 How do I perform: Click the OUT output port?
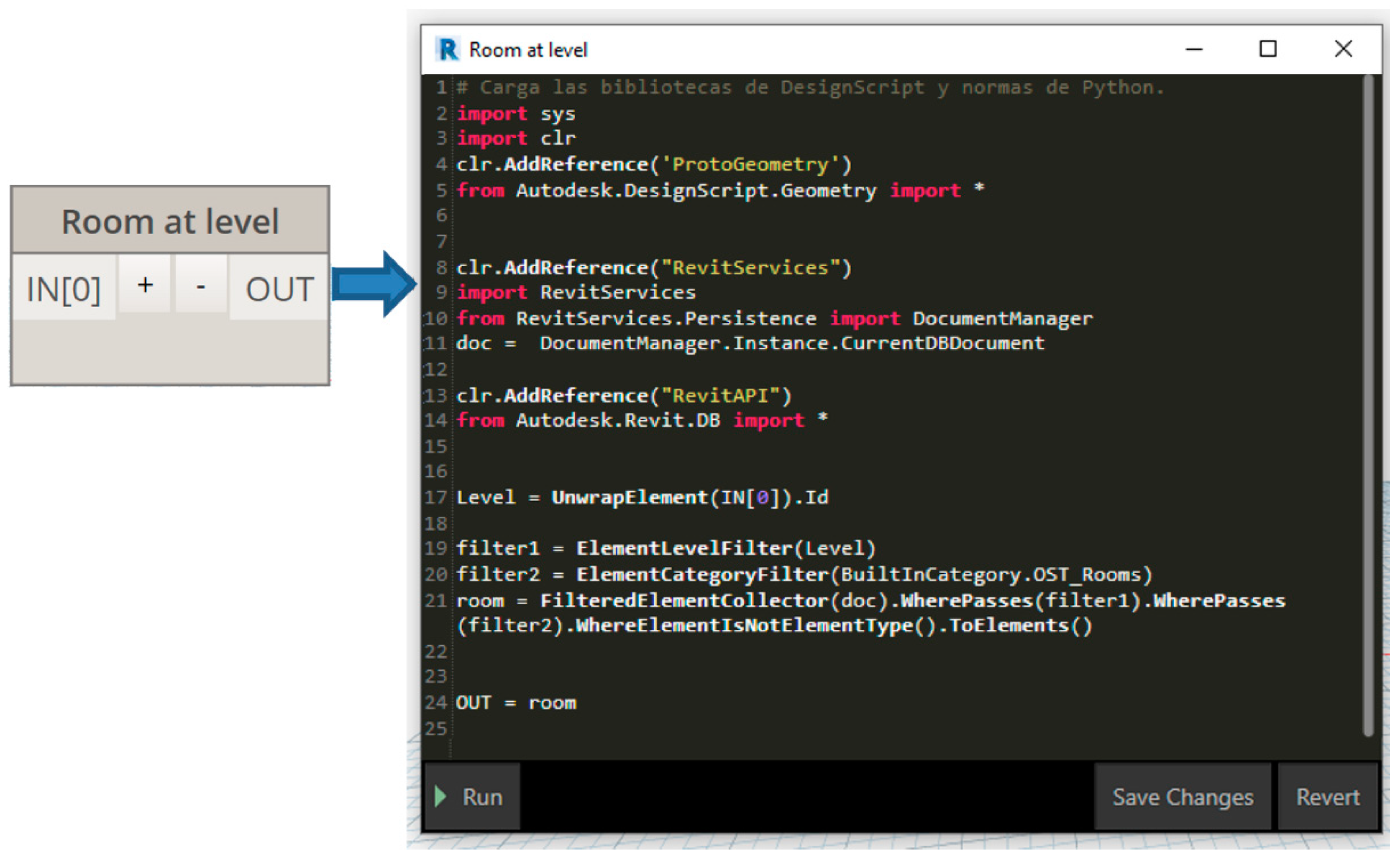point(279,288)
